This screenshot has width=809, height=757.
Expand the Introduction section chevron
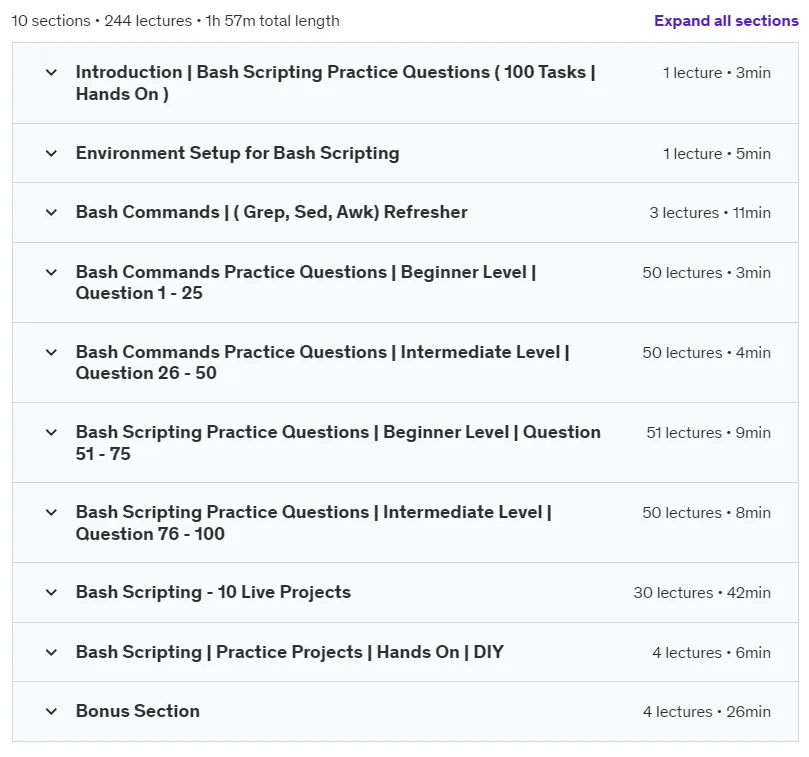(51, 72)
